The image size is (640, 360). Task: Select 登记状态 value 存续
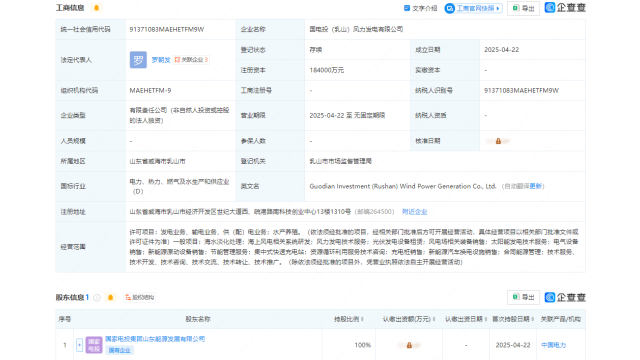[x=316, y=50]
